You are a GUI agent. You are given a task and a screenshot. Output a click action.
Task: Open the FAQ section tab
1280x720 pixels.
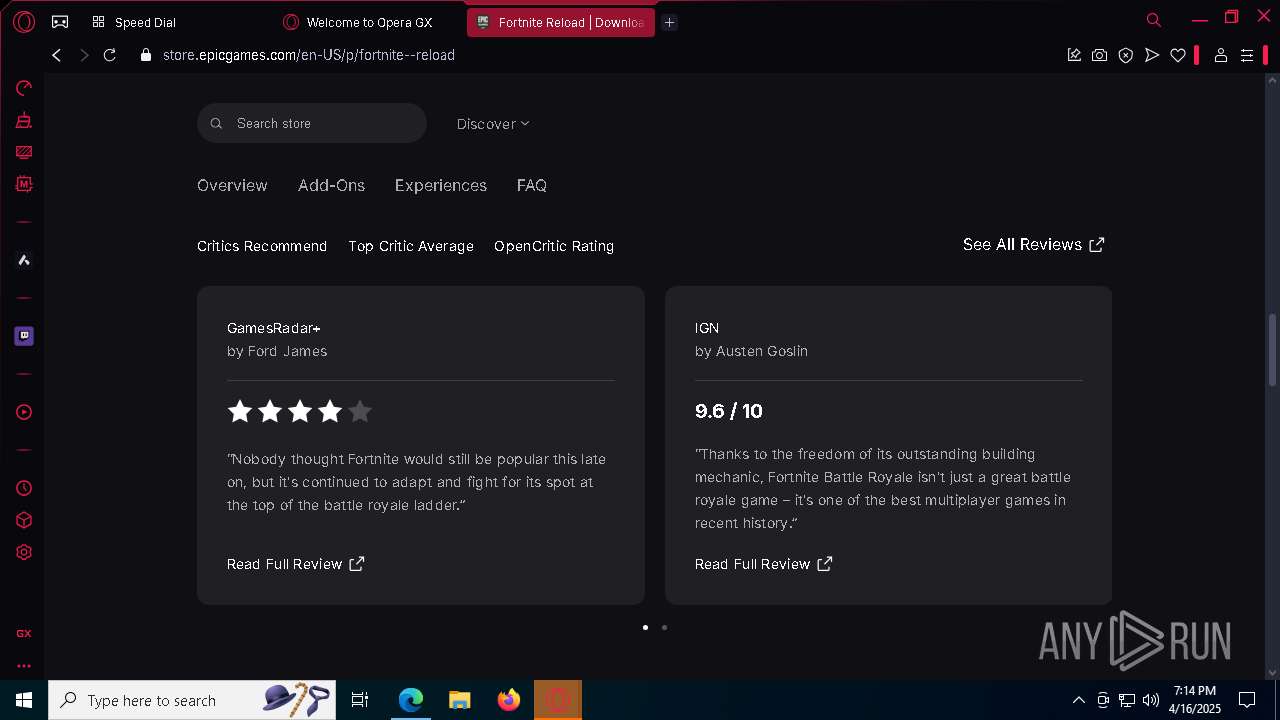[532, 185]
